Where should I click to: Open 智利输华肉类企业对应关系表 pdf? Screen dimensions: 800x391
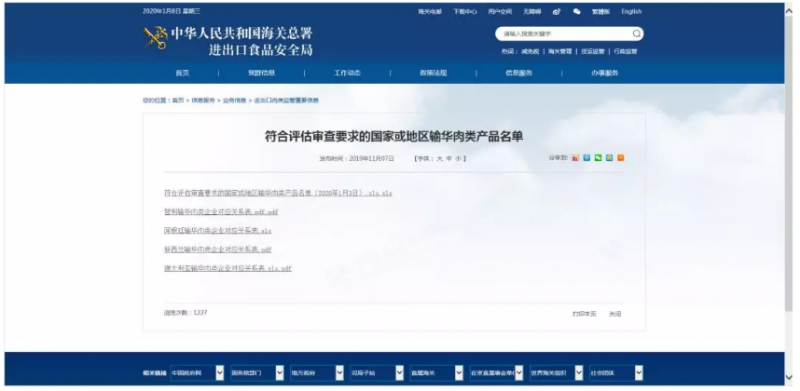[221, 212]
